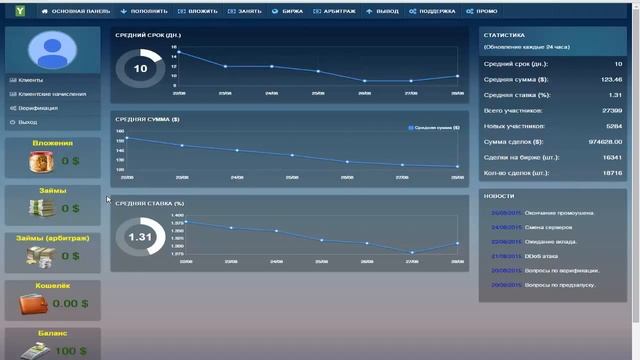Click the gears icon beside Поддержка
The image size is (640, 360).
(413, 11)
